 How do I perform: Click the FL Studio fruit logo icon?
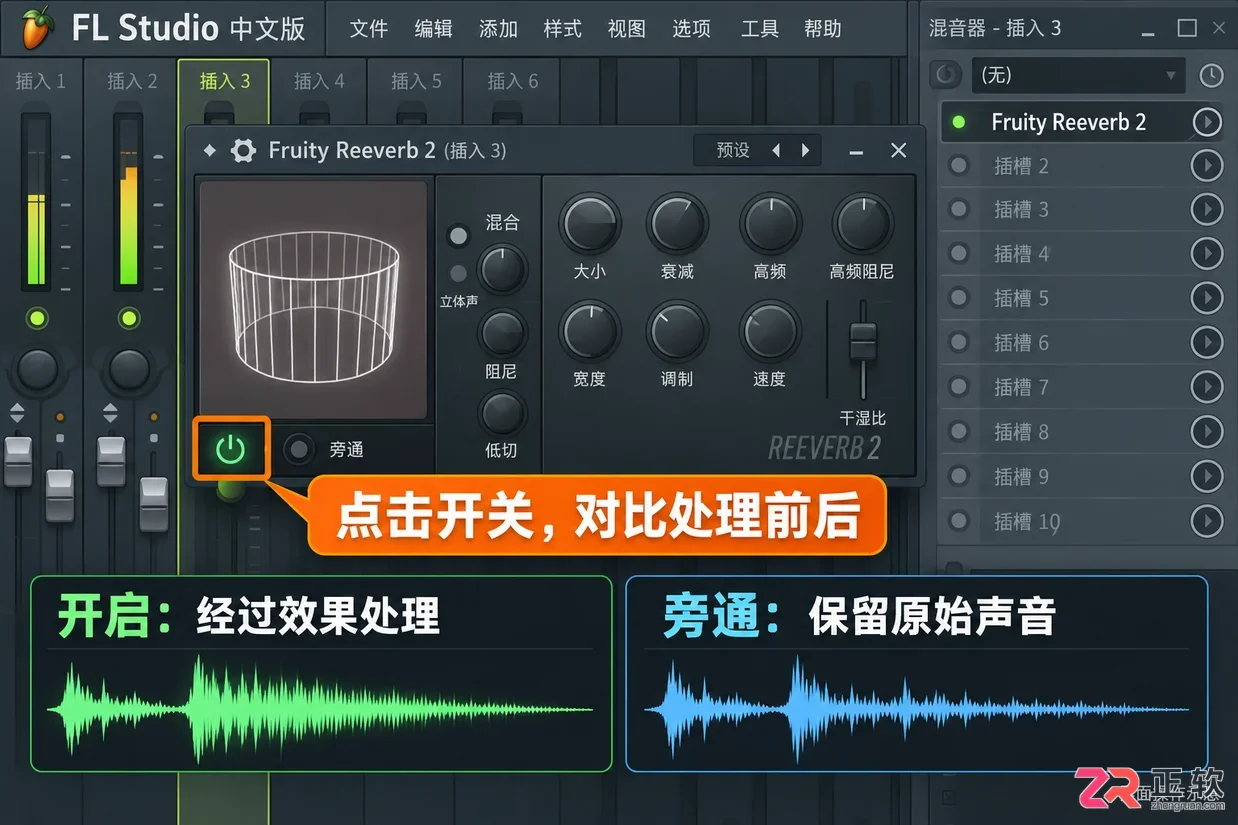pos(36,26)
